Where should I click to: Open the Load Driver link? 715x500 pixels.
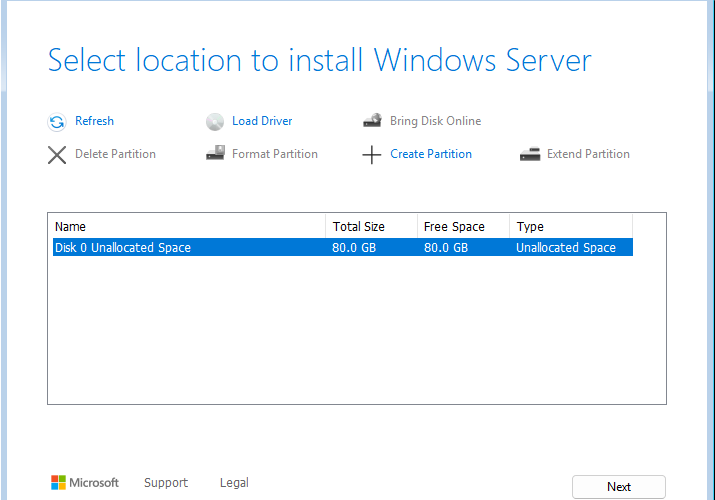tap(262, 121)
